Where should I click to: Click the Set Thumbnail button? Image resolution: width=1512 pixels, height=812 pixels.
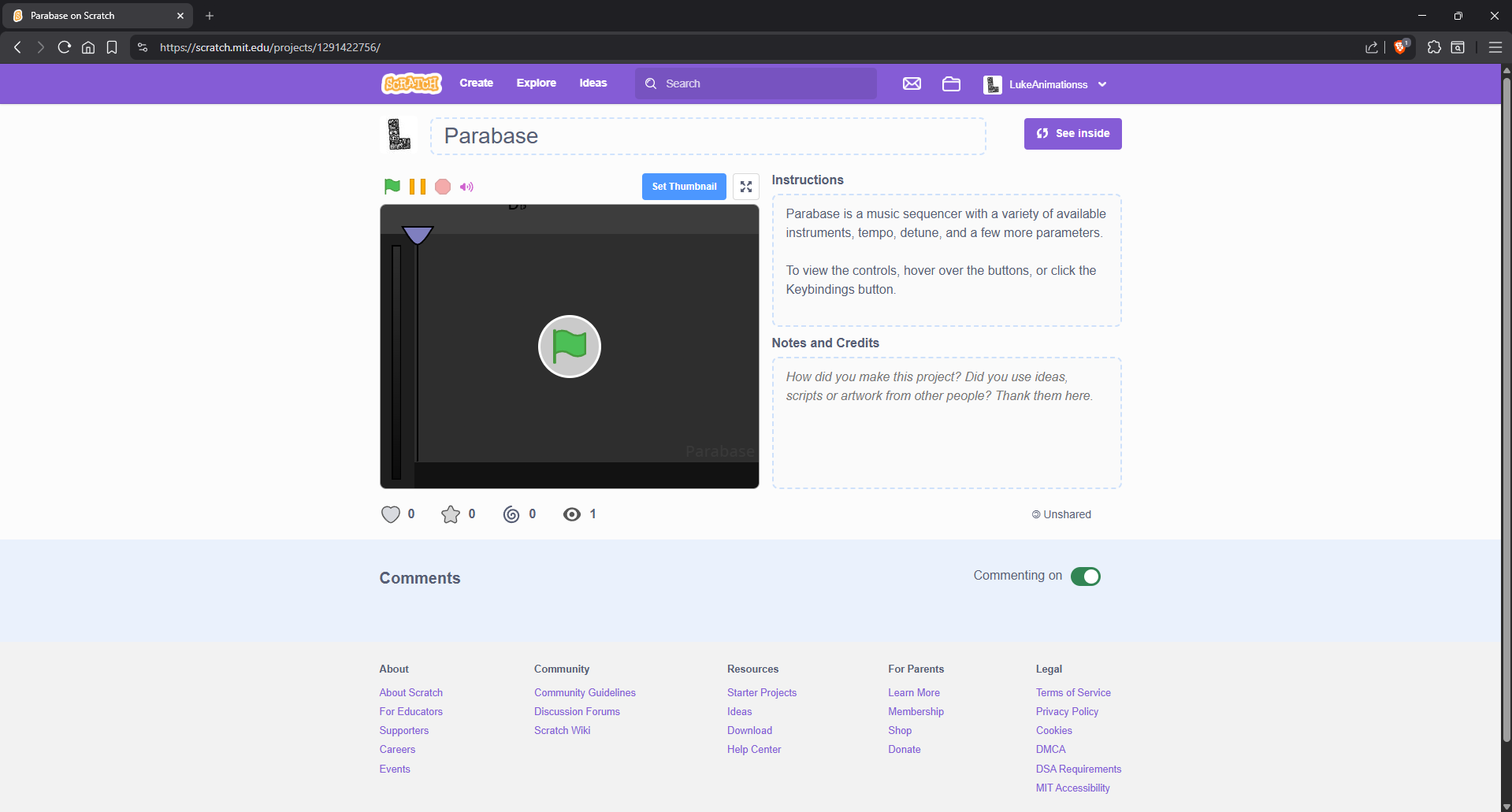[683, 187]
